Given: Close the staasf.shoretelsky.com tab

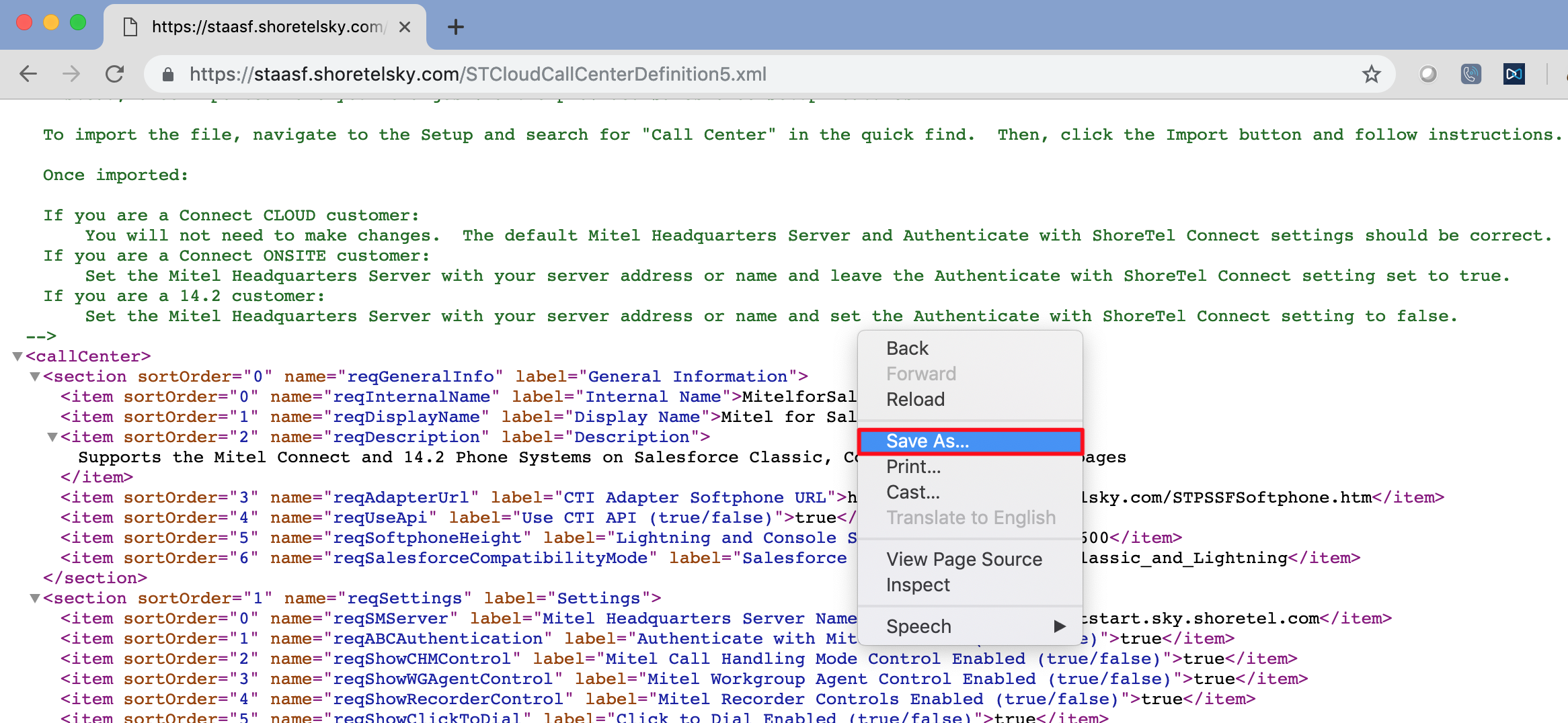Looking at the screenshot, I should 405,27.
